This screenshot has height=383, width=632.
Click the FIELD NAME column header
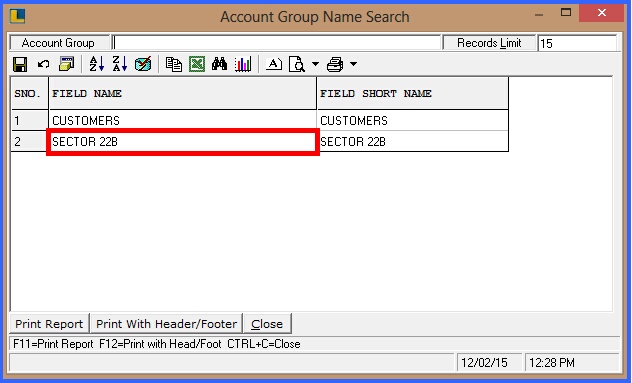coord(183,94)
